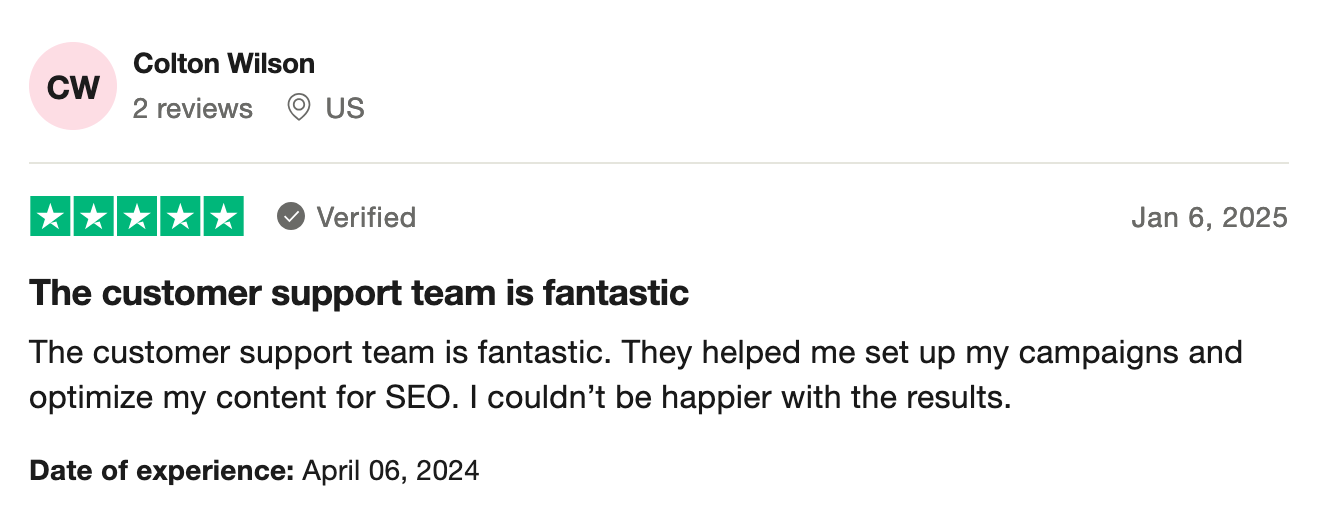Click the second green rating star
Screen dimensions: 1330x516
tap(93, 216)
